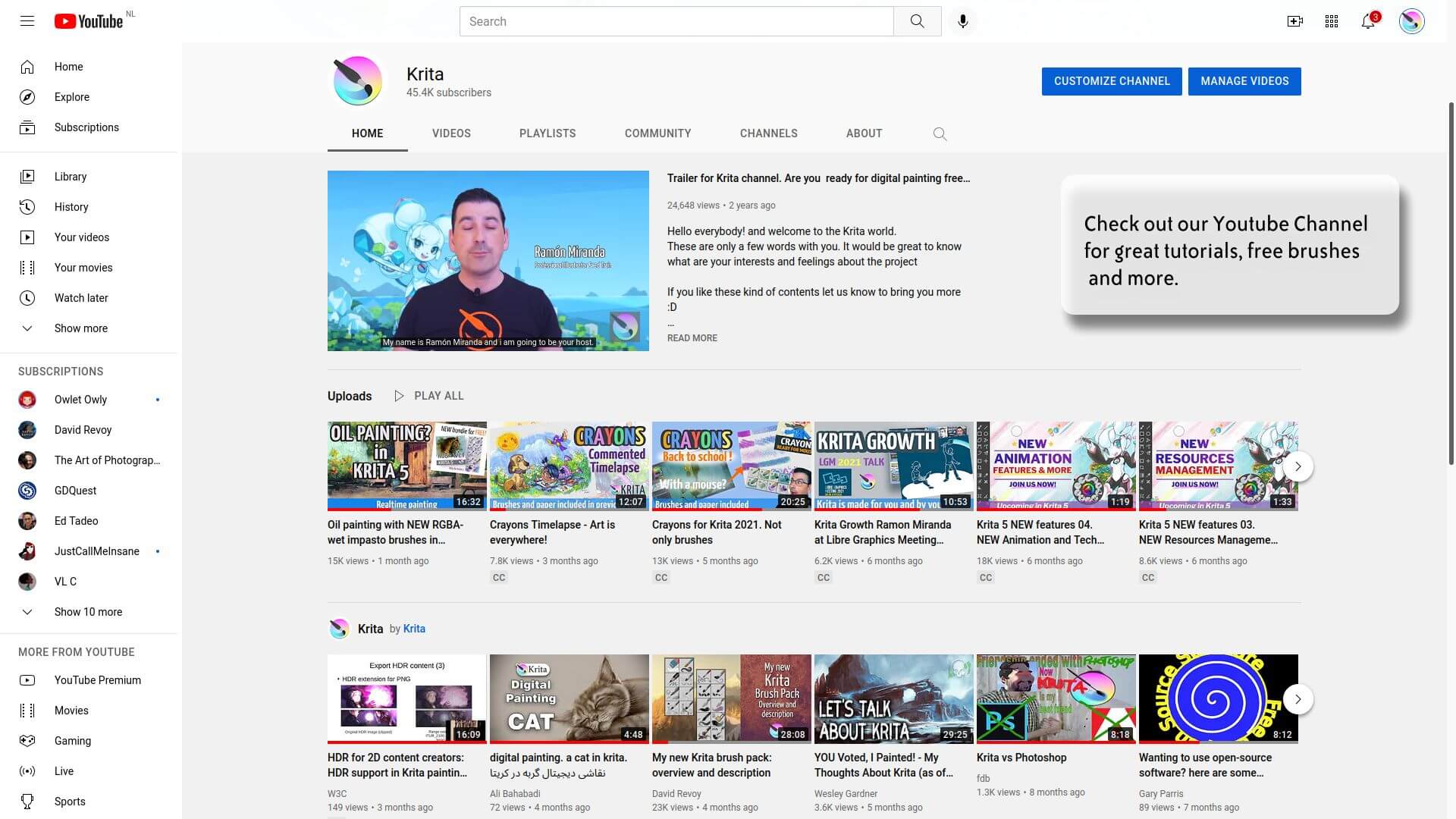Open Gaming under More From YouTube

[x=73, y=741]
